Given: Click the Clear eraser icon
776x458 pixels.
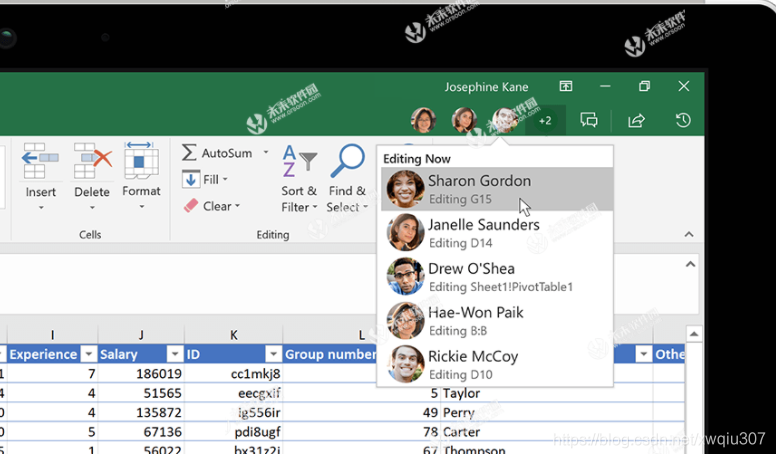Looking at the screenshot, I should tap(191, 206).
